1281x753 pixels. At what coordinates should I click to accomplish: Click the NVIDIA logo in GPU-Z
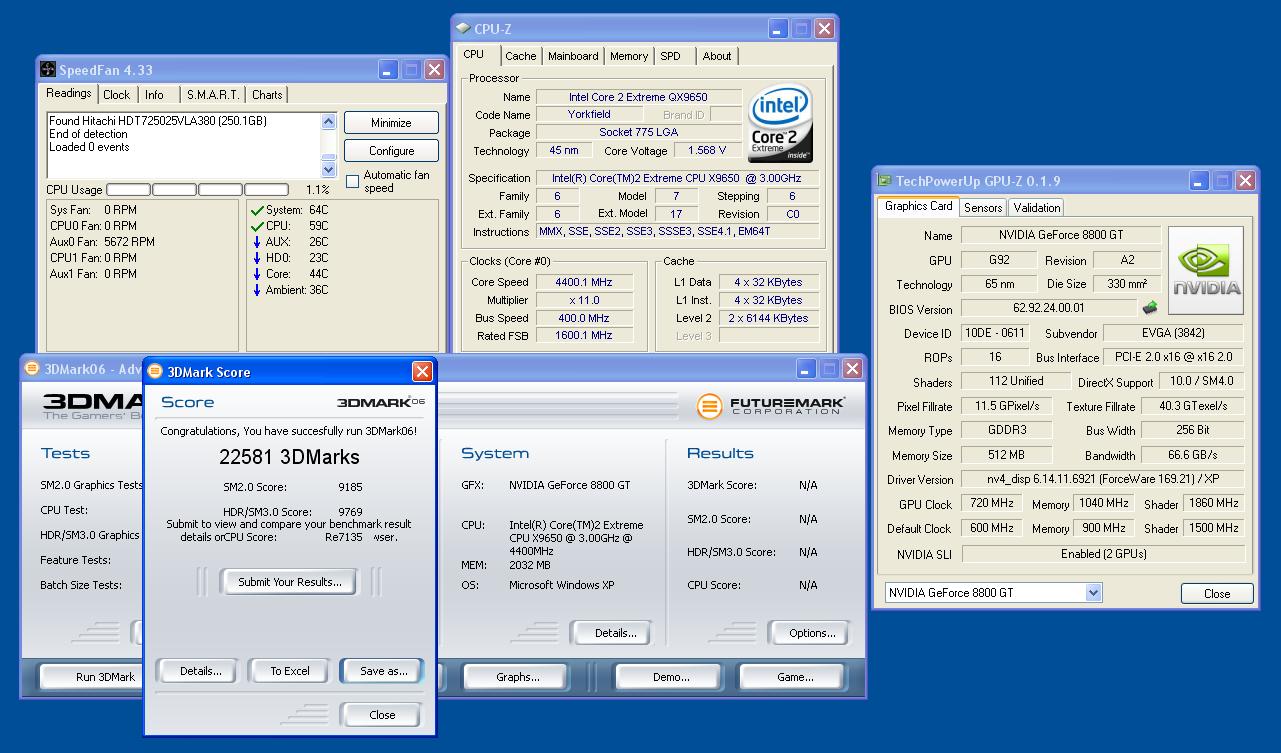(x=1205, y=270)
